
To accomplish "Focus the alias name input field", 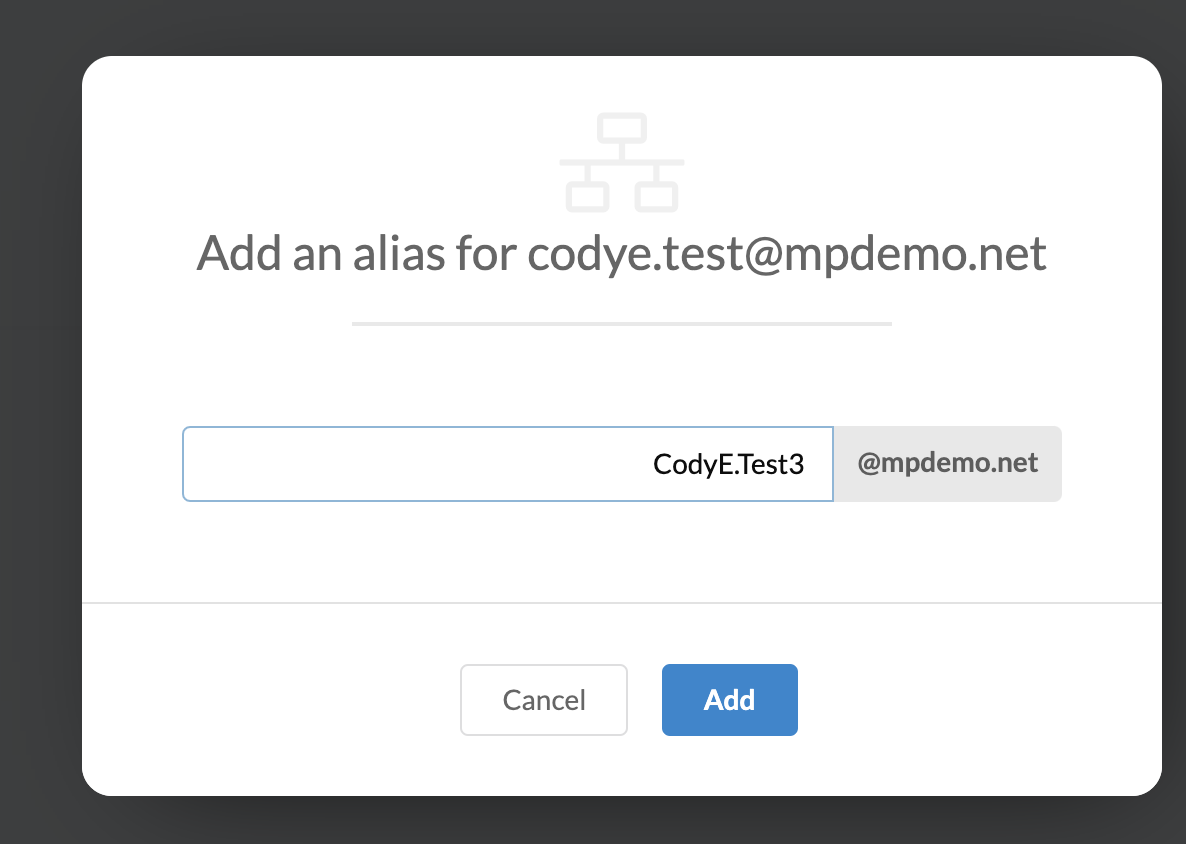I will tap(508, 464).
